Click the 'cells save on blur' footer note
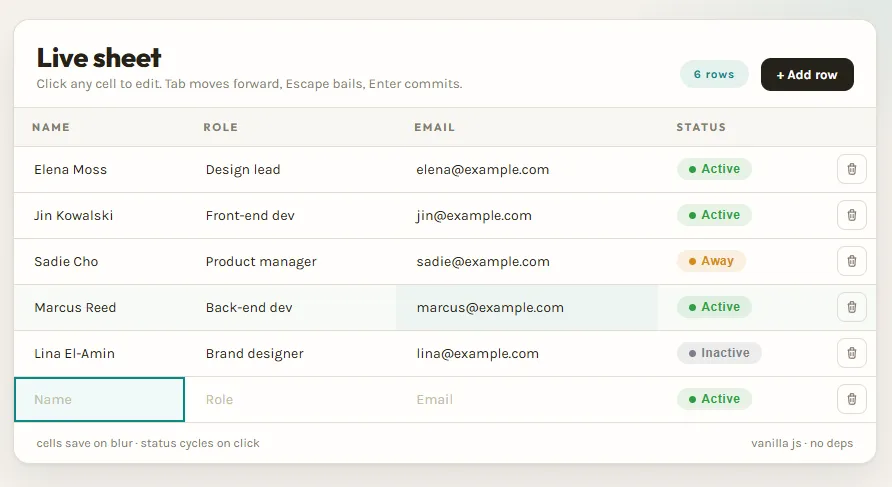The width and height of the screenshot is (892, 487). click(84, 443)
